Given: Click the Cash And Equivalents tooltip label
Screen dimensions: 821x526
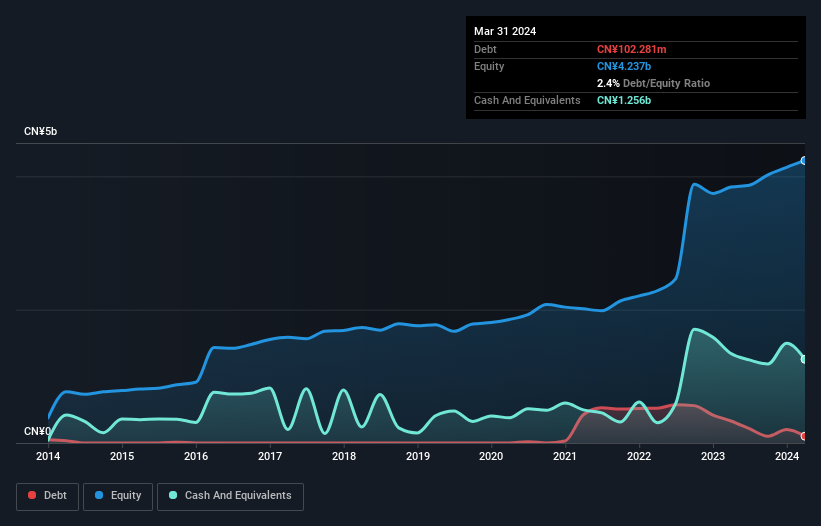Looking at the screenshot, I should [527, 100].
